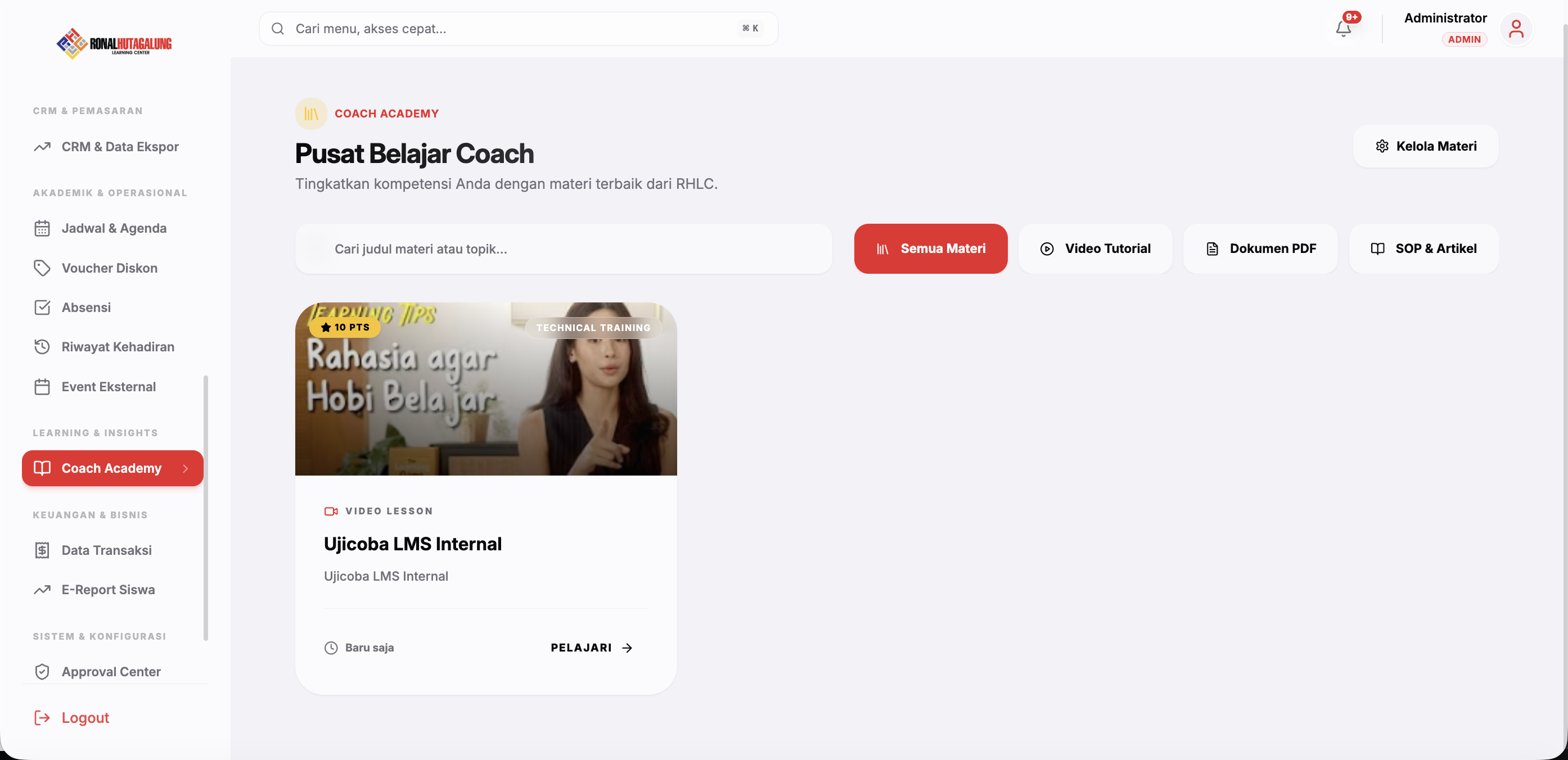The width and height of the screenshot is (1568, 760).
Task: Click the Riwayat Kehadiran history icon
Action: pos(42,347)
